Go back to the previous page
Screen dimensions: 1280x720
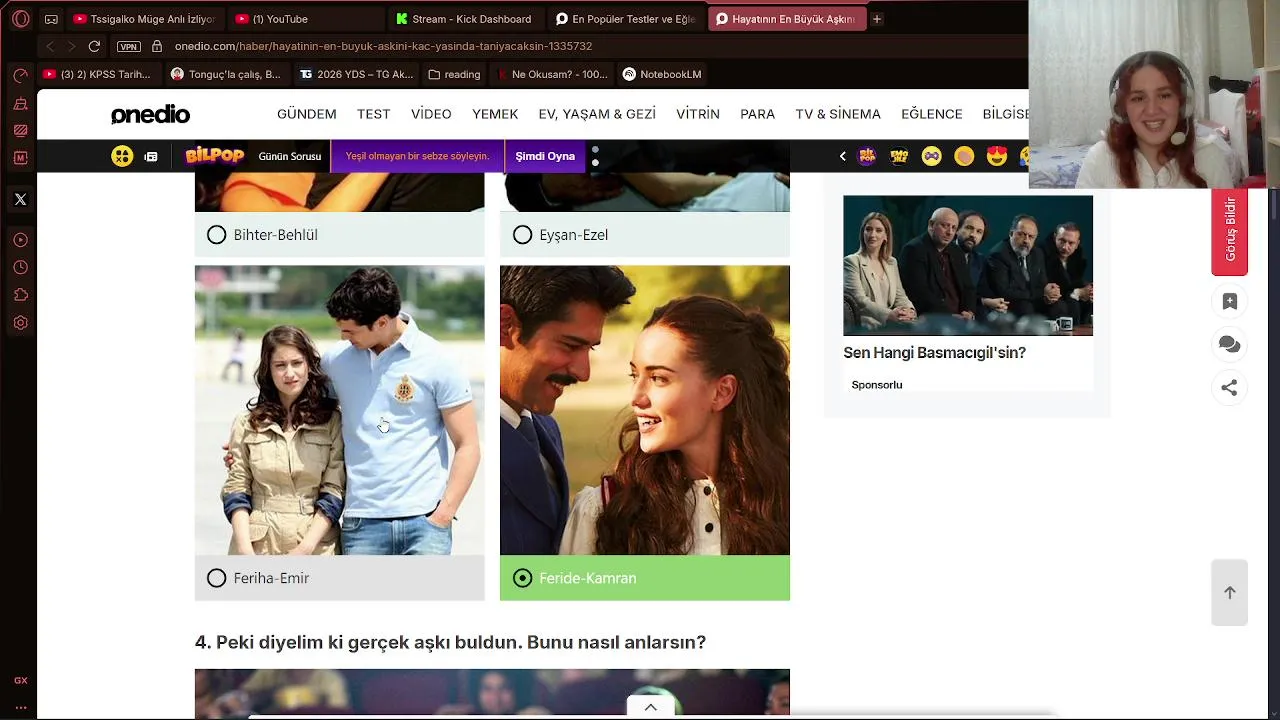coord(50,46)
